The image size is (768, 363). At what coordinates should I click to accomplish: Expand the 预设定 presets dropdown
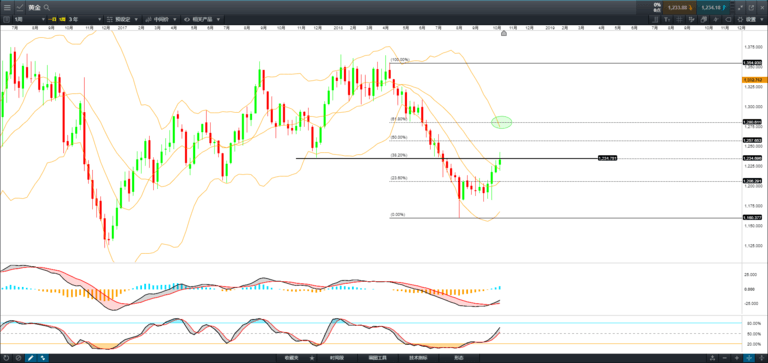click(122, 19)
